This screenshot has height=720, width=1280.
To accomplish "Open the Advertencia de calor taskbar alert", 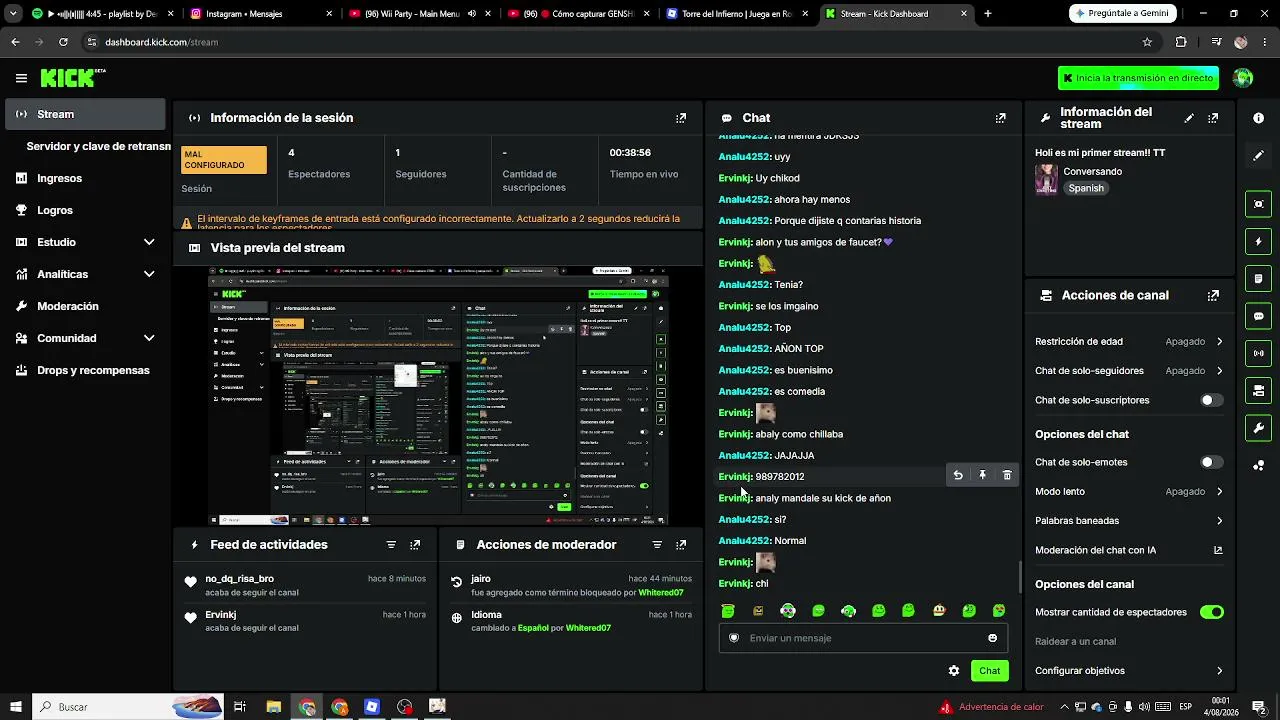I will (x=991, y=707).
